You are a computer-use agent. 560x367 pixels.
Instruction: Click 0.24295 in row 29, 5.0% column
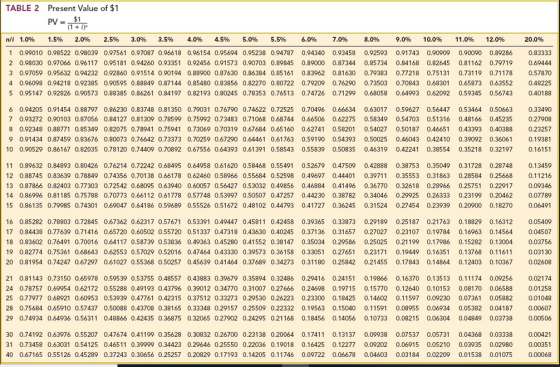click(254, 318)
